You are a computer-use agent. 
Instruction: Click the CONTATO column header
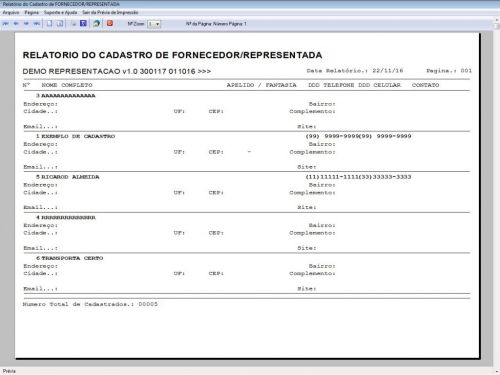click(425, 85)
